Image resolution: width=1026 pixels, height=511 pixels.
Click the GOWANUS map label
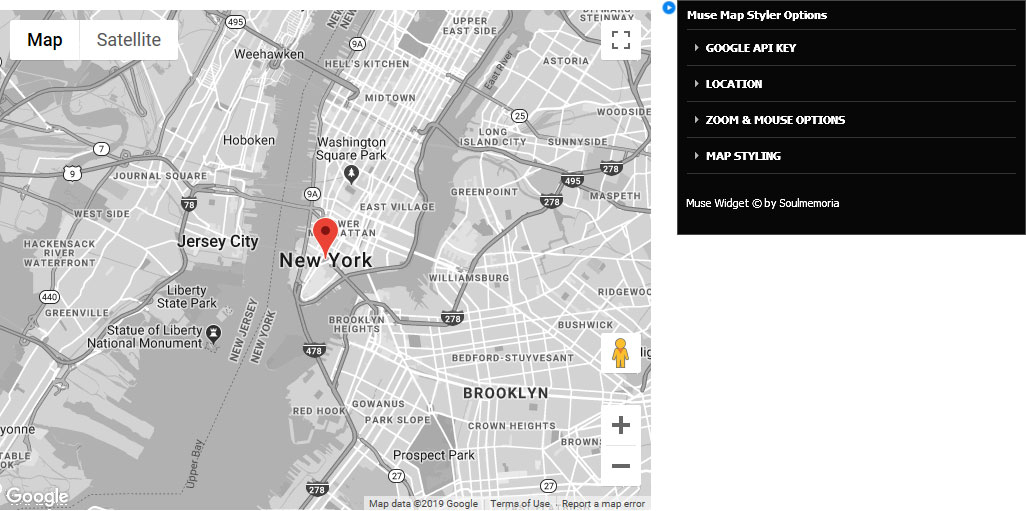378,404
